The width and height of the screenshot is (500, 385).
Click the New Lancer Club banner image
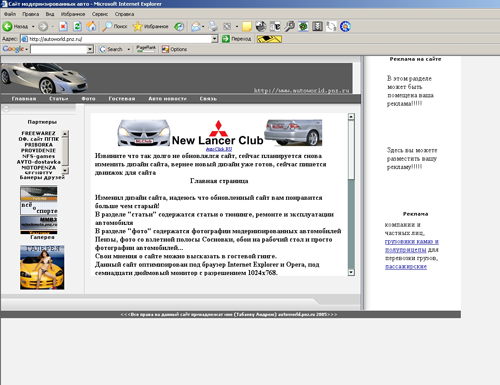pyautogui.click(x=220, y=133)
